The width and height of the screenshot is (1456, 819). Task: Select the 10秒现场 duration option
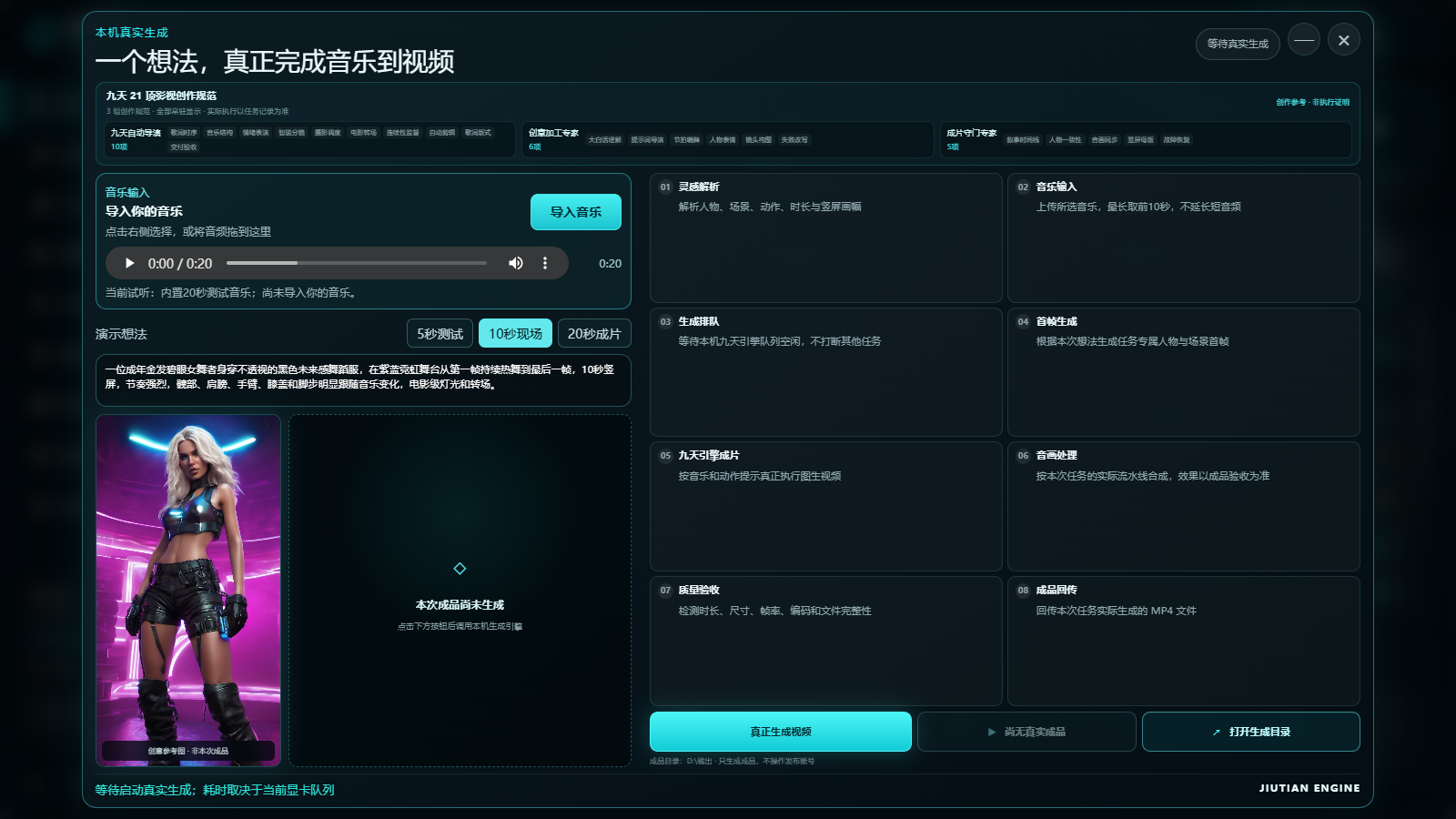[515, 334]
